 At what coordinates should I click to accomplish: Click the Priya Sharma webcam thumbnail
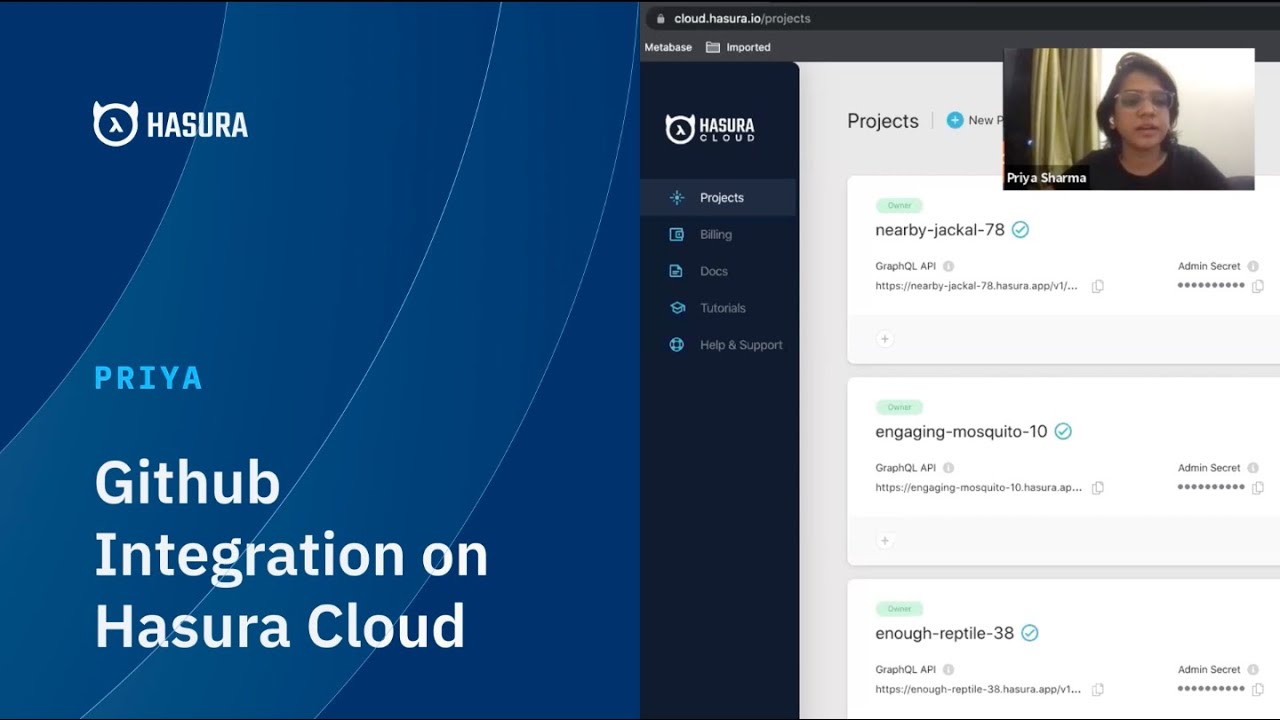tap(1128, 119)
